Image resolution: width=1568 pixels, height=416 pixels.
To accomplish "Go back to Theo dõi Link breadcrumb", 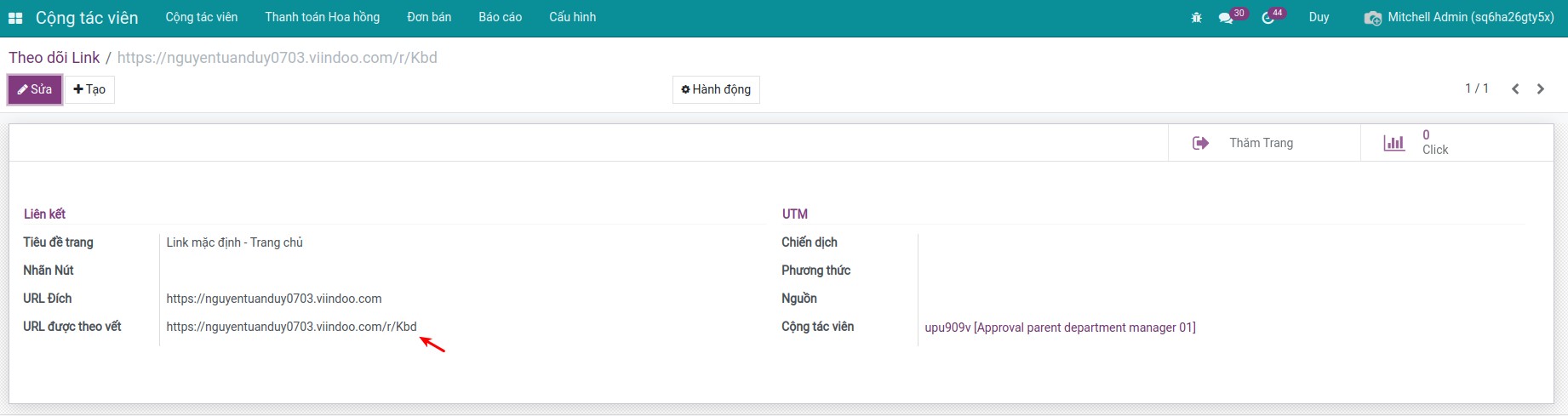I will point(54,58).
